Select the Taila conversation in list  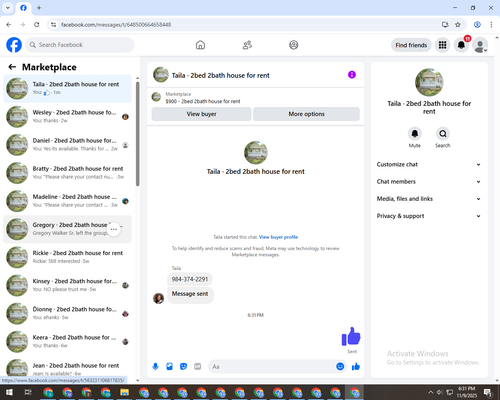tap(67, 88)
